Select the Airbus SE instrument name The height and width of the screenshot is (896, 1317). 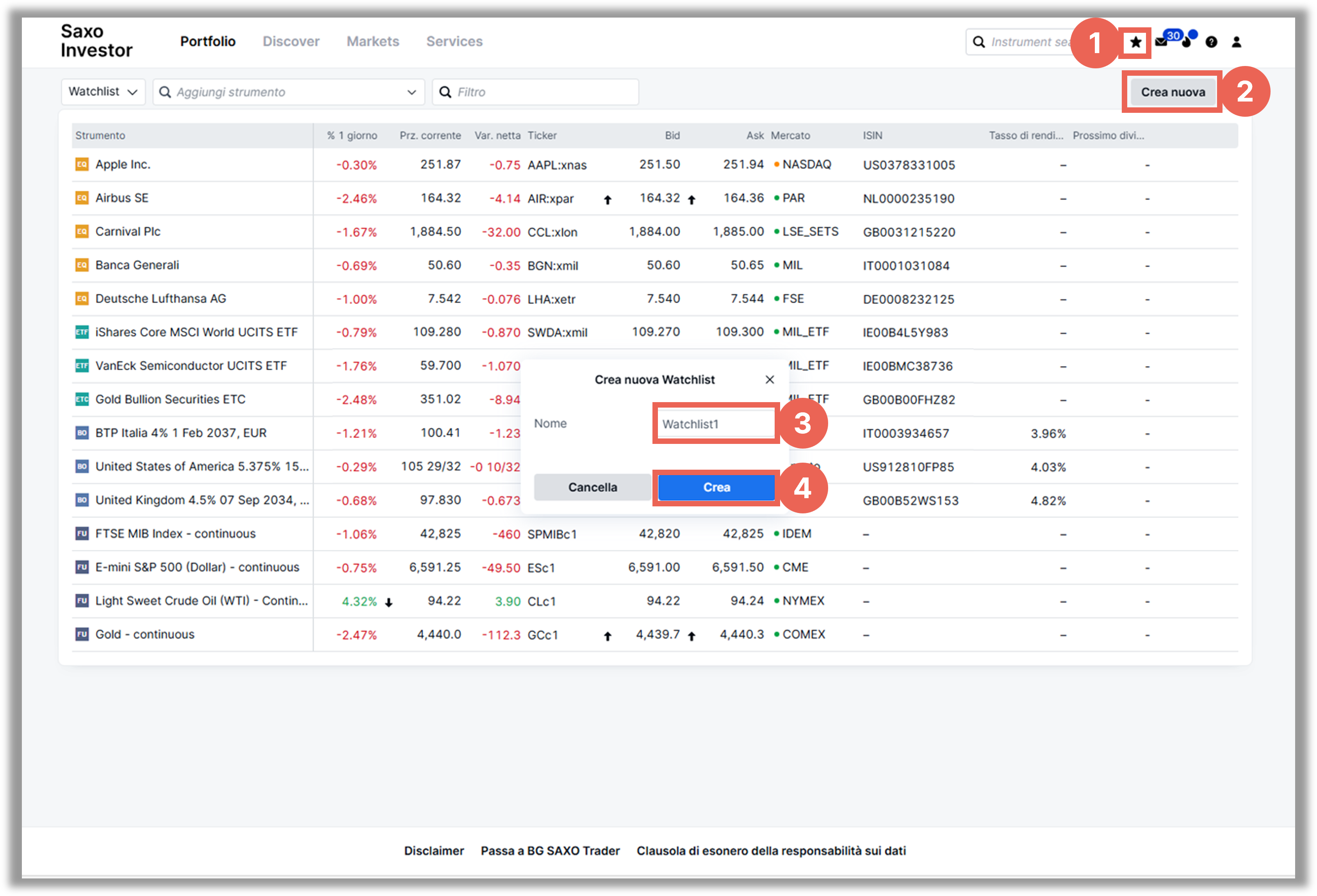pyautogui.click(x=122, y=198)
